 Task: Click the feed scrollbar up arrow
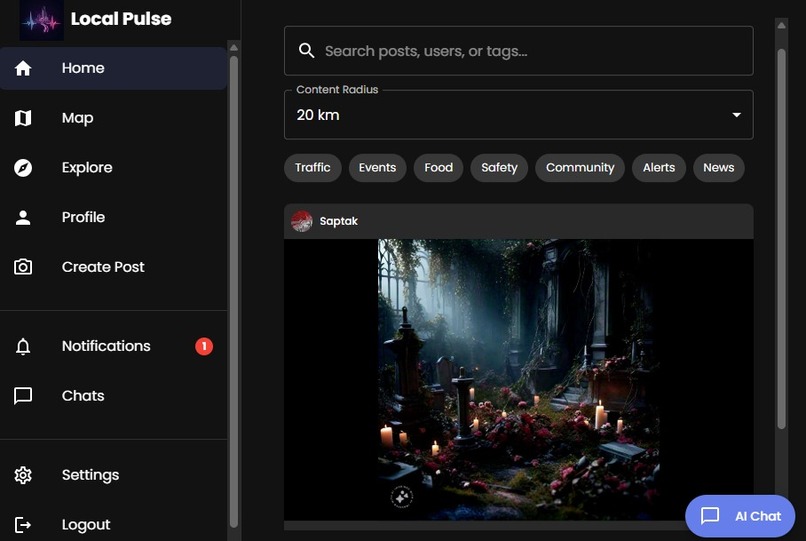(781, 25)
